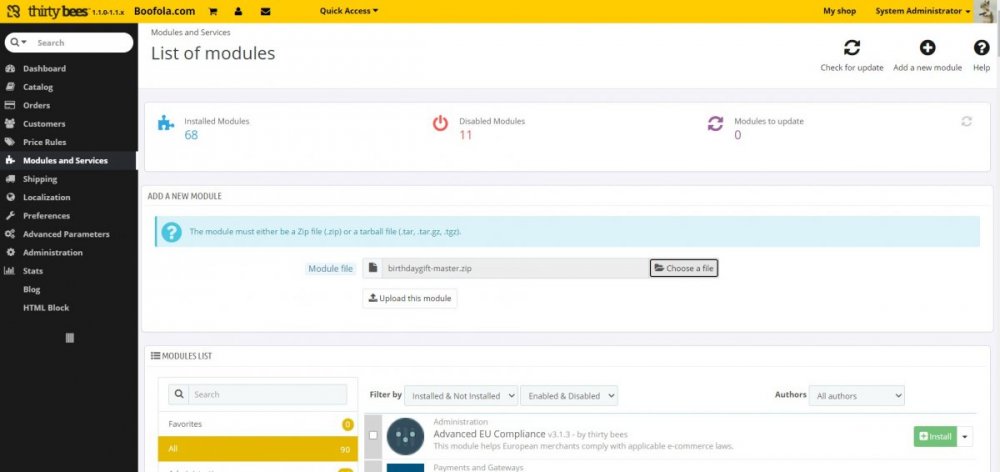Click Add a new module plus icon

927,48
